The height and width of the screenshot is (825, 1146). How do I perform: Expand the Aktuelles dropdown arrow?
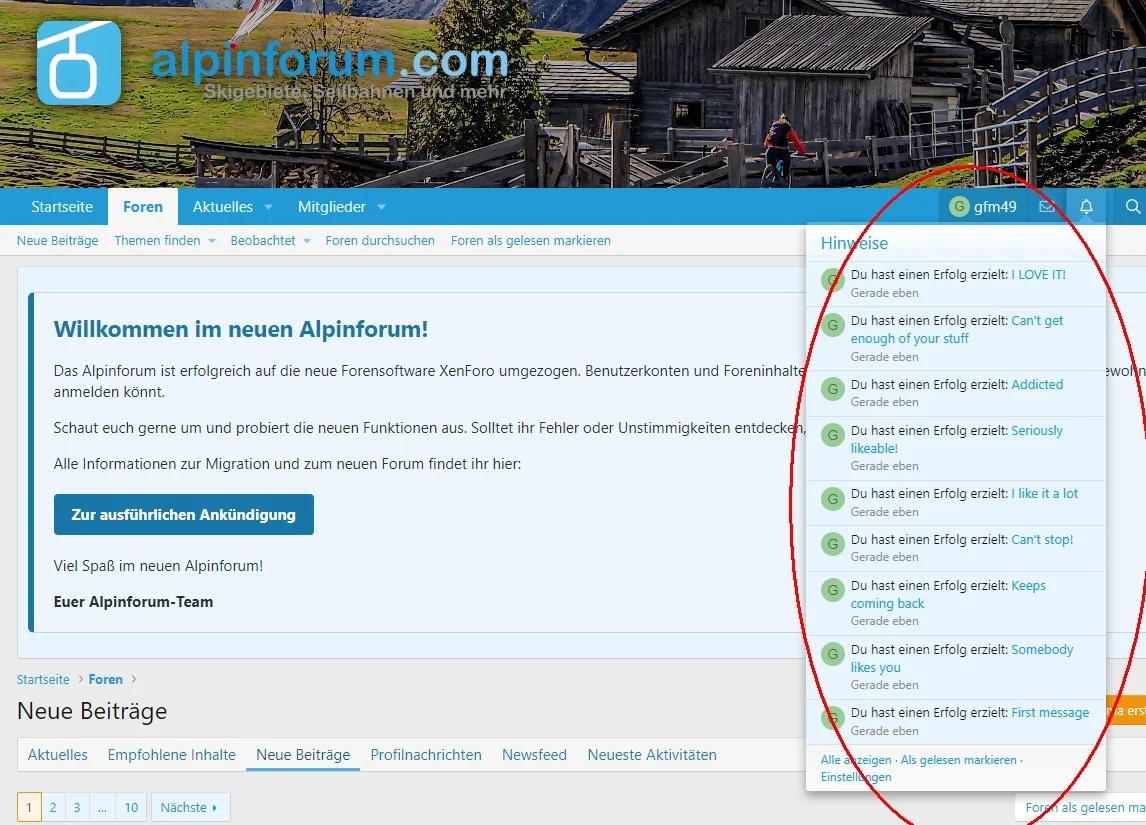pos(268,208)
